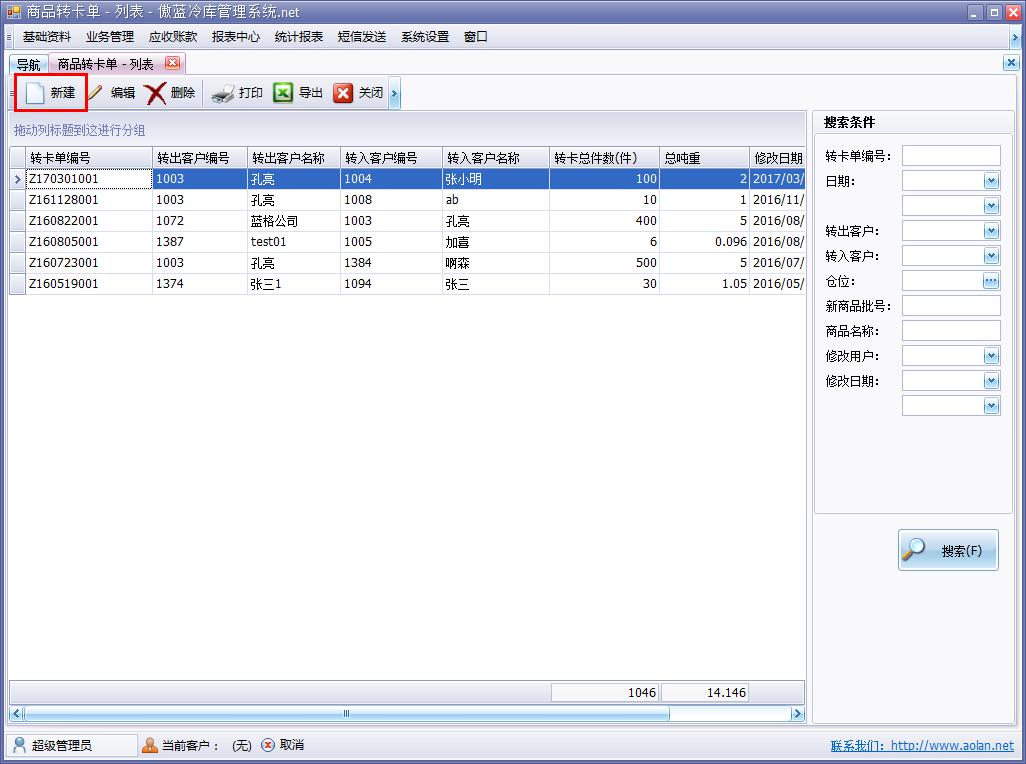This screenshot has width=1026, height=764.
Task: Select row Z160822001 in the list
Action: tap(64, 221)
